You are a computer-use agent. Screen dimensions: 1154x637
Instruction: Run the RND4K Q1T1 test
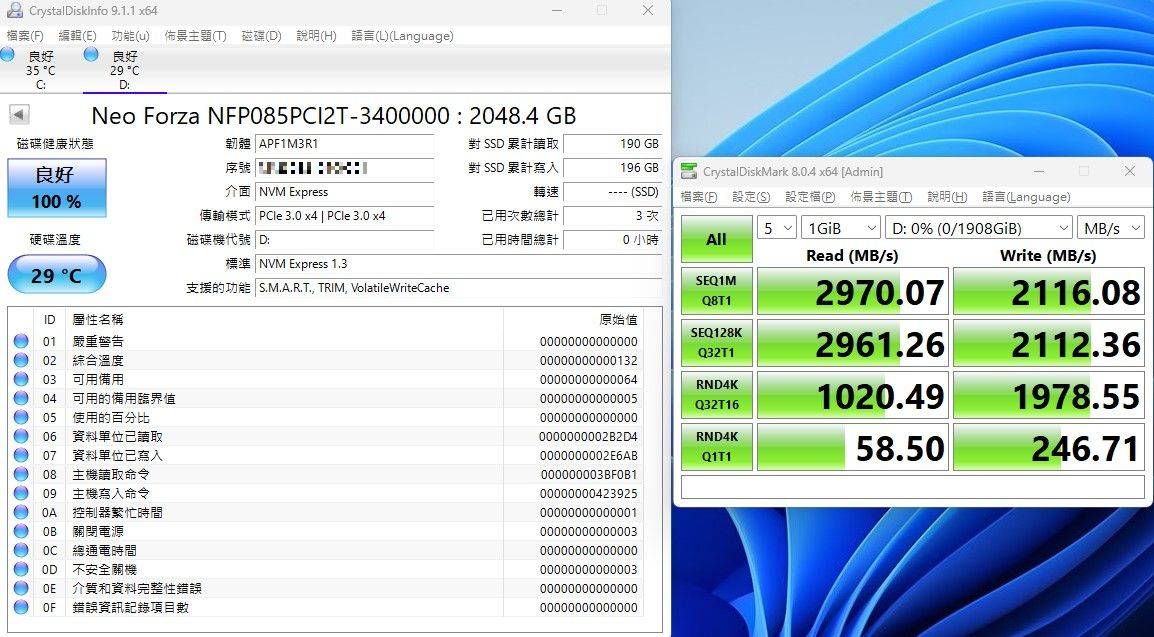tap(716, 447)
